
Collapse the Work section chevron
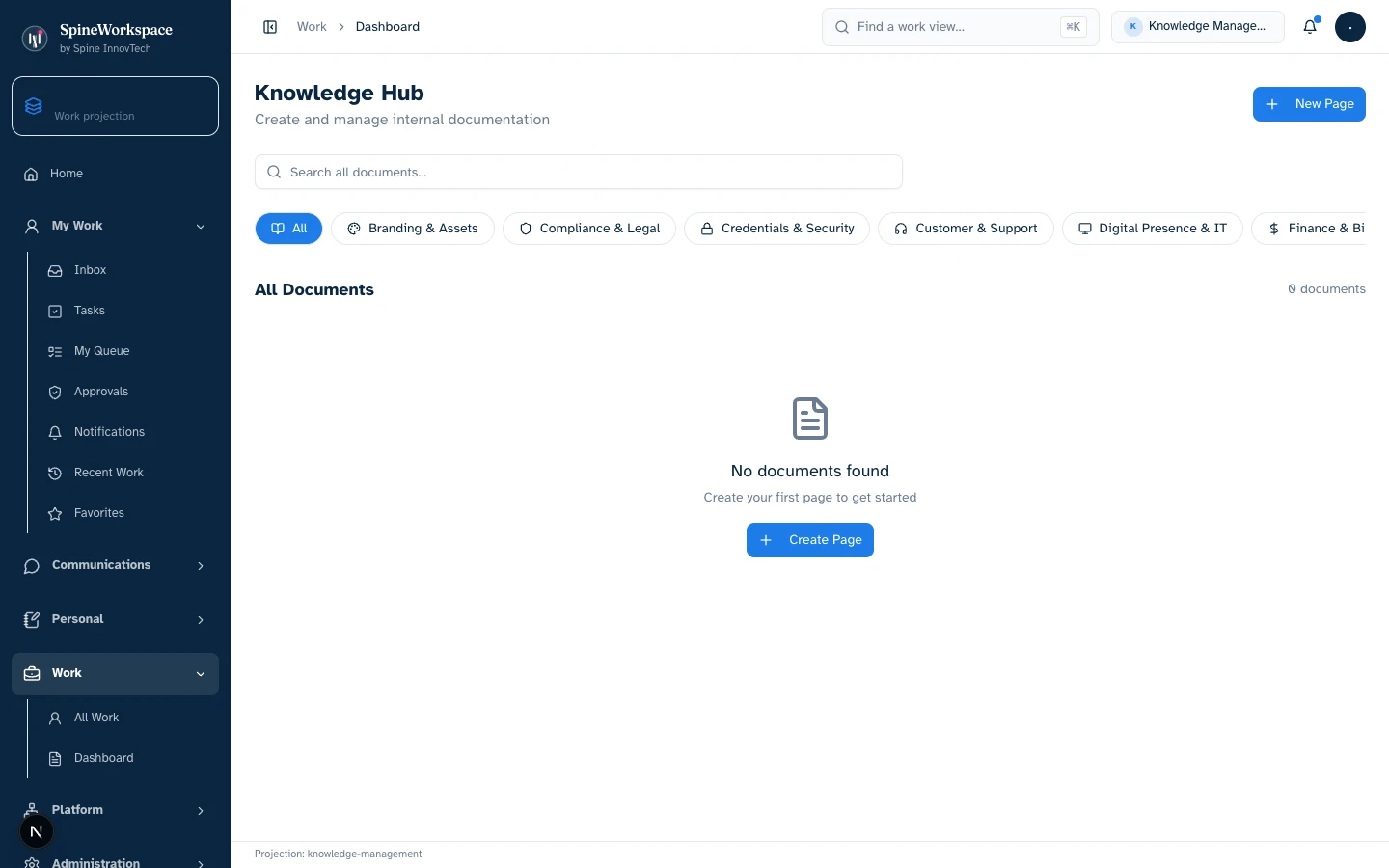[201, 673]
